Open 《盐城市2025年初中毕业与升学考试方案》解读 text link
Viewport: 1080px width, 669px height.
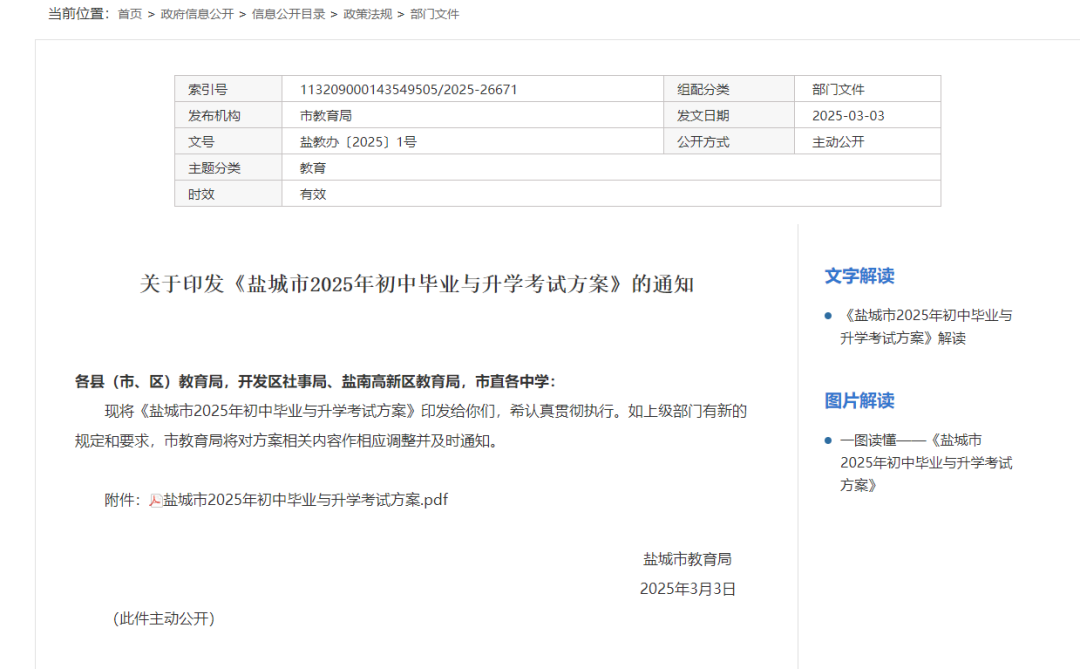point(926,327)
